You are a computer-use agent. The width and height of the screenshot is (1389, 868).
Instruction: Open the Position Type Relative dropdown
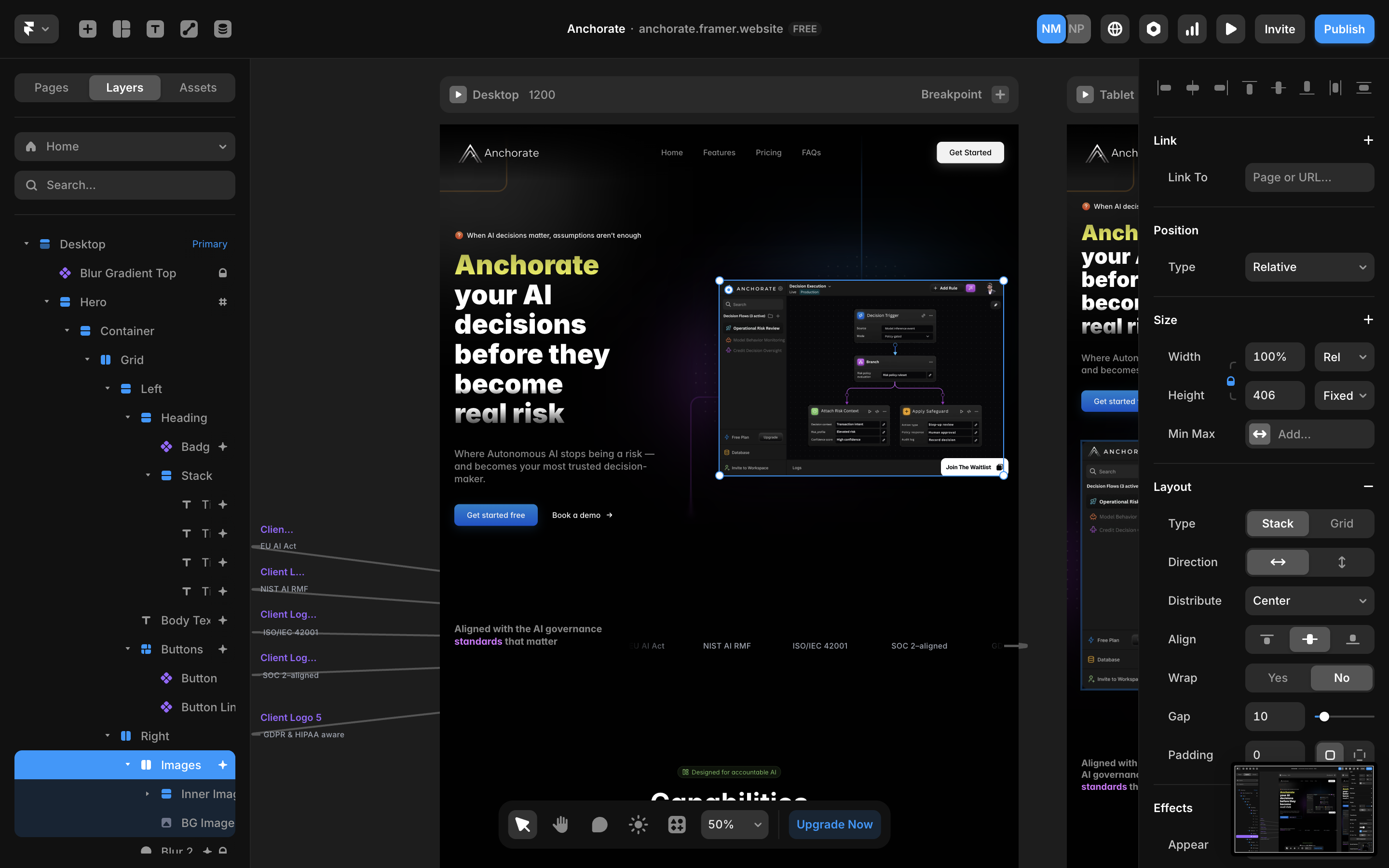pos(1309,267)
